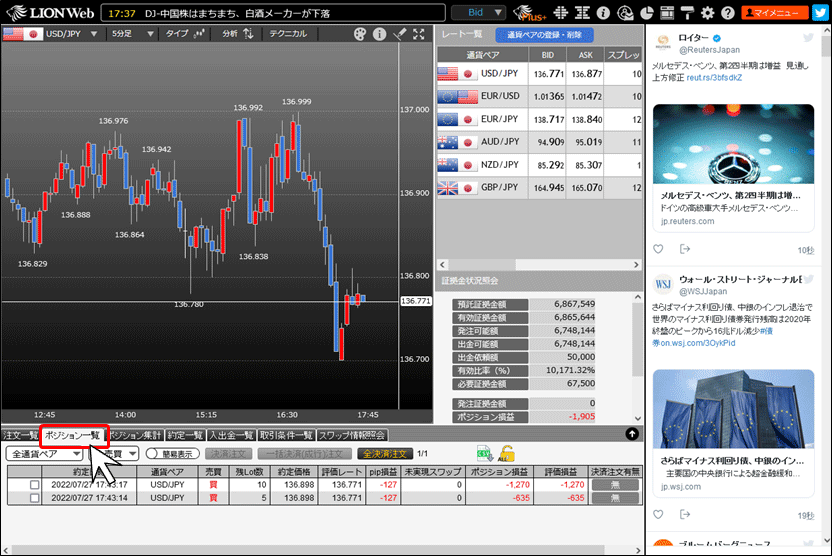The image size is (832, 556).
Task: Open chart color palette icon
Action: pyautogui.click(x=360, y=34)
